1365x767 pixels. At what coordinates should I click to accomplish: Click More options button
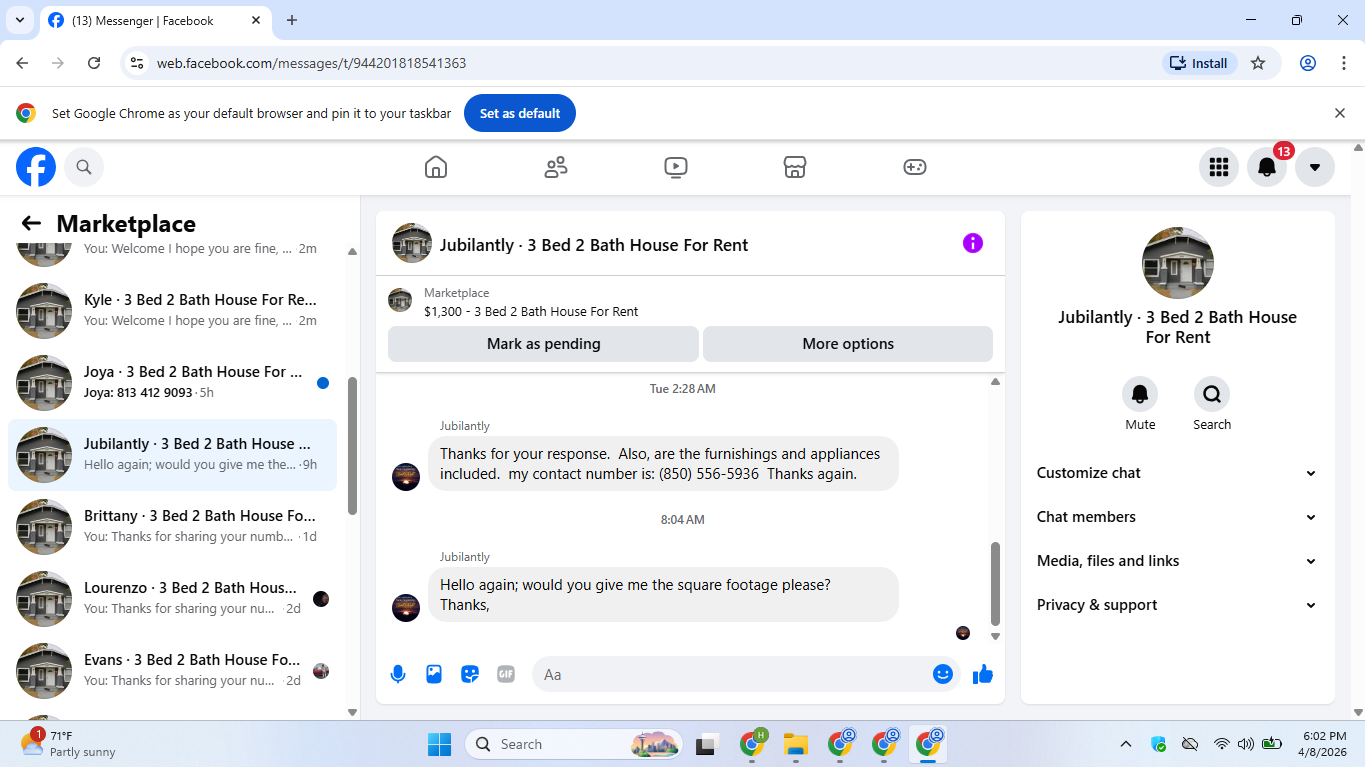[848, 343]
